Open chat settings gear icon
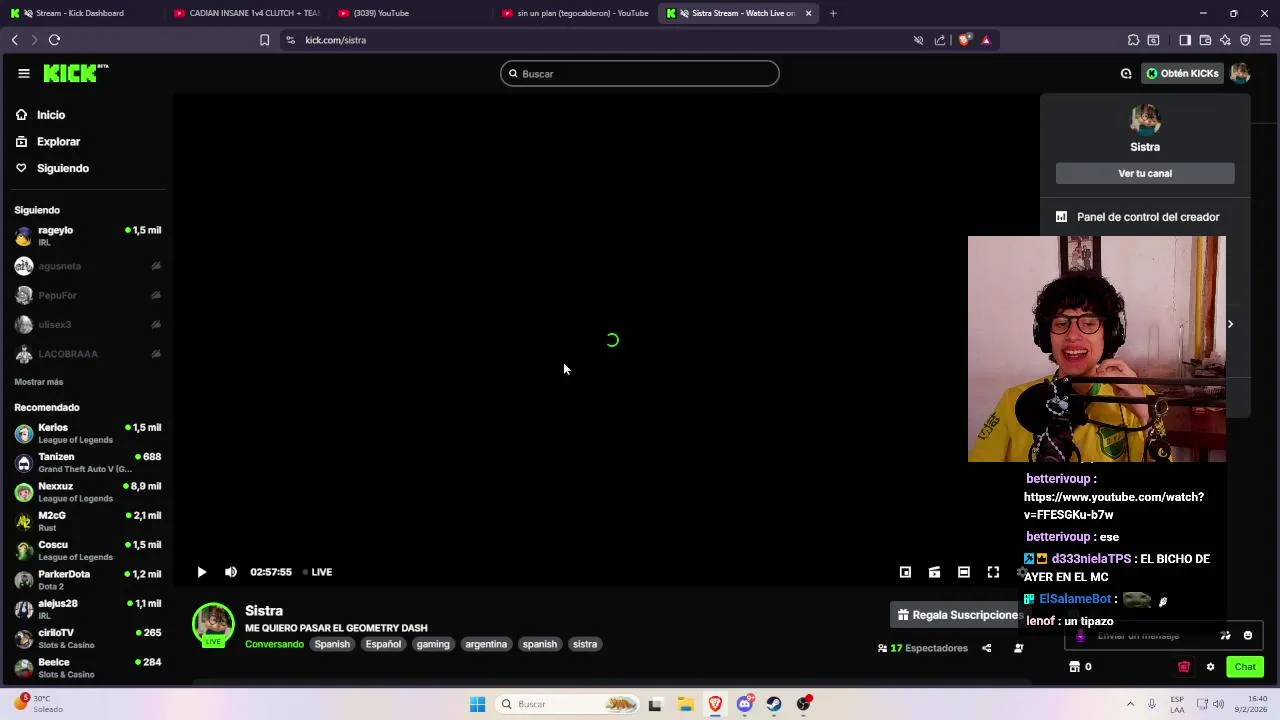1280x720 pixels. [1210, 667]
